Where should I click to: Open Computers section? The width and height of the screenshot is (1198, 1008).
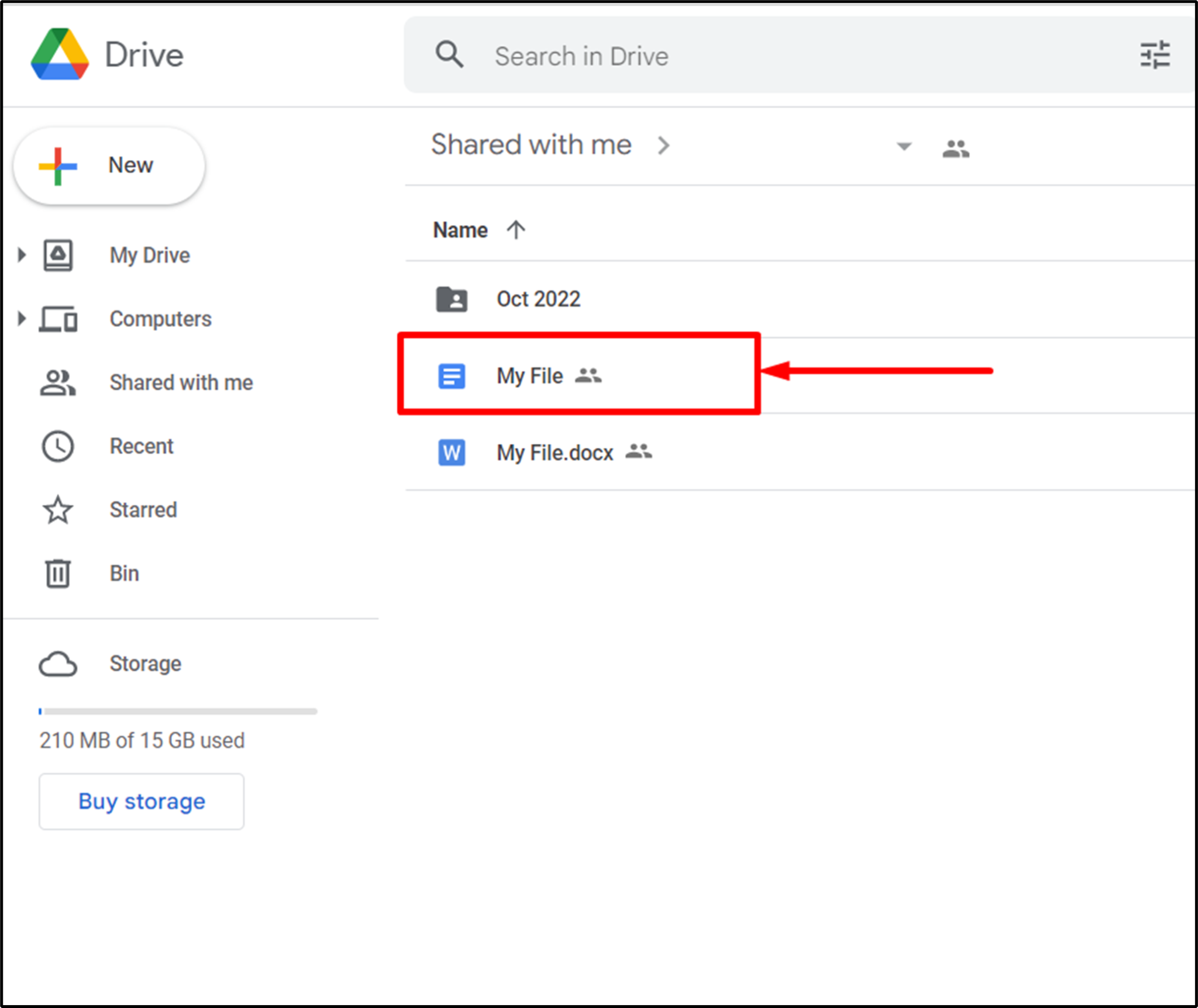(x=161, y=318)
